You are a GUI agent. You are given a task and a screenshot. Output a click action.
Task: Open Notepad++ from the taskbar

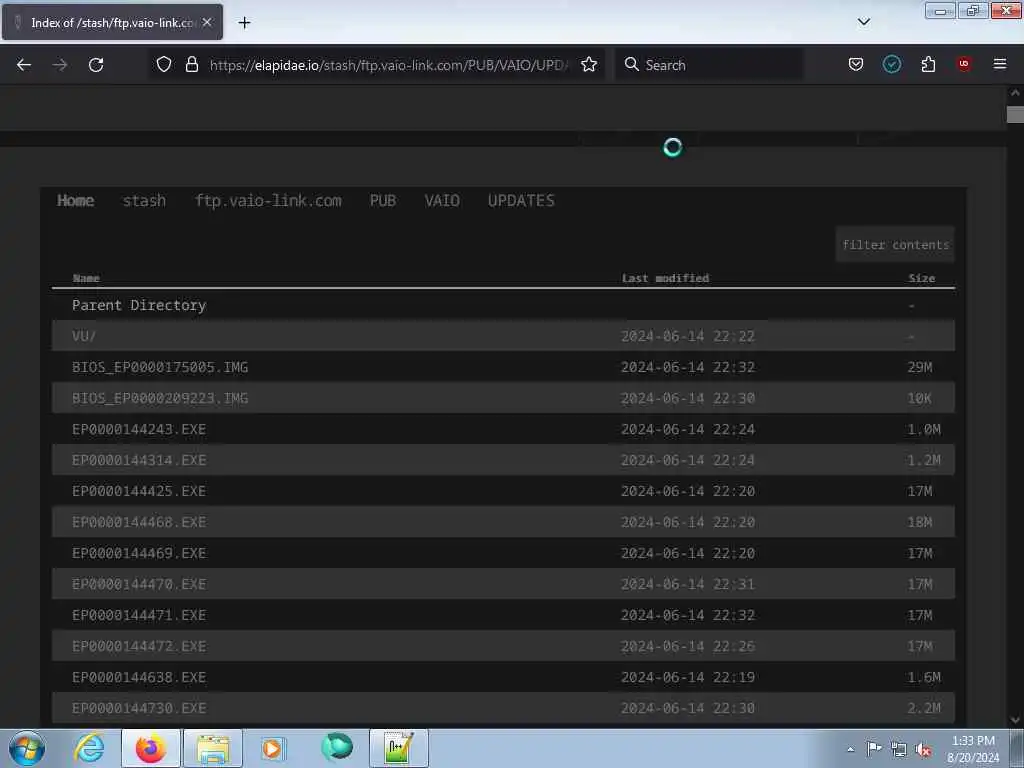tap(398, 748)
